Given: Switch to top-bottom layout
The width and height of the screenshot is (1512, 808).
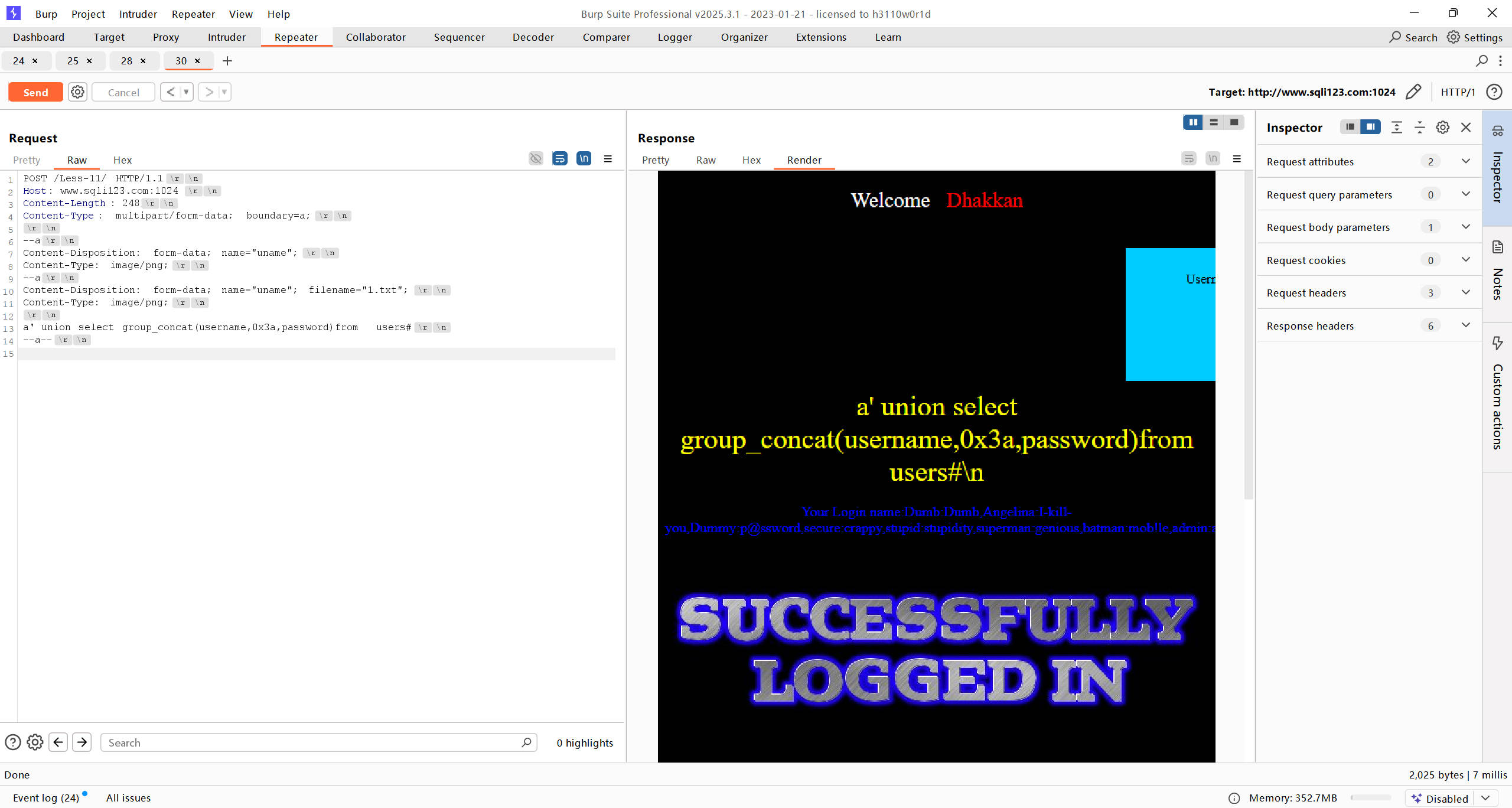Looking at the screenshot, I should pyautogui.click(x=1214, y=122).
